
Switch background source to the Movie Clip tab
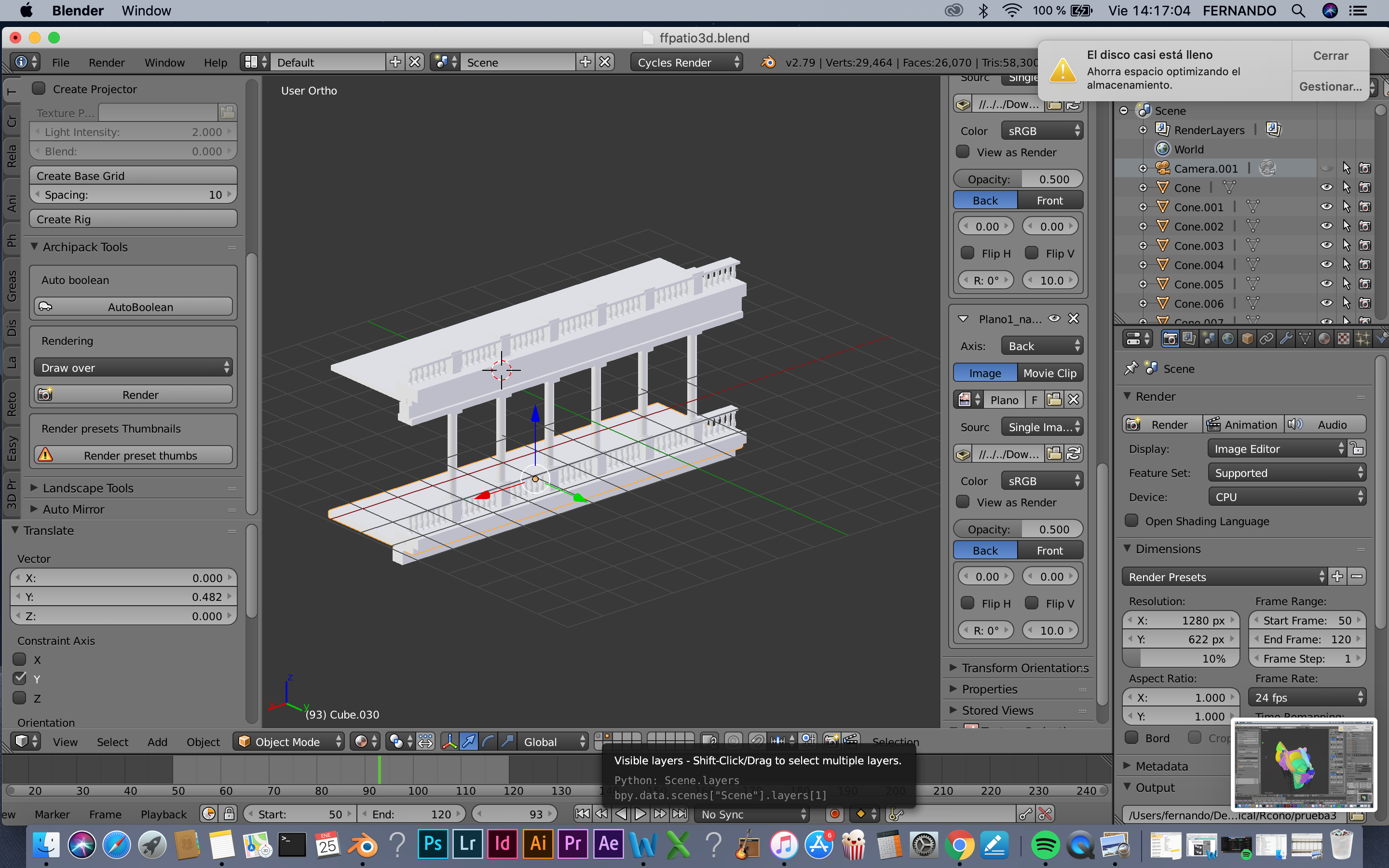click(1050, 373)
